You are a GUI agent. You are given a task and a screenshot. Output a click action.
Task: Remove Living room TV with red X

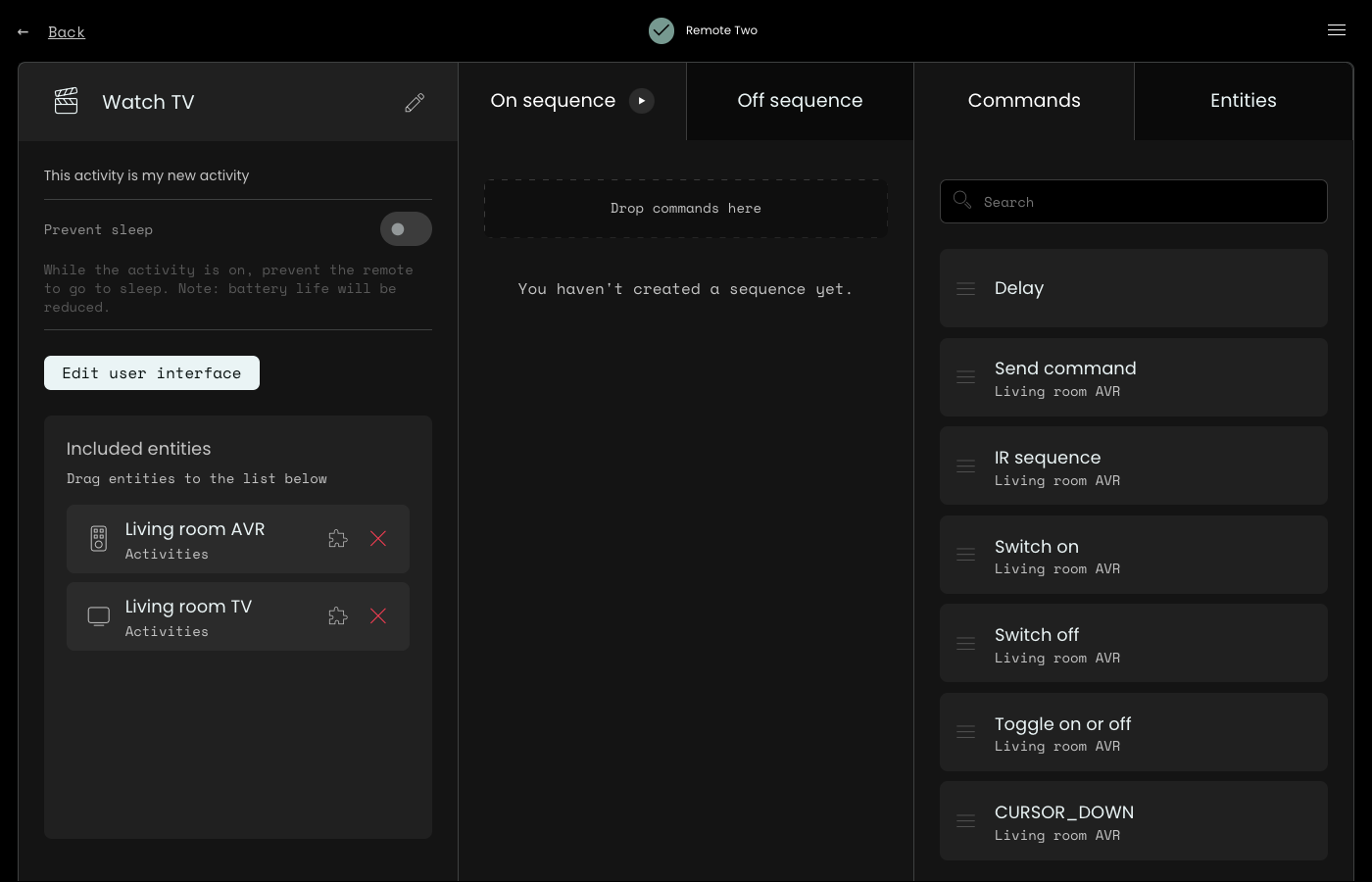(x=378, y=616)
